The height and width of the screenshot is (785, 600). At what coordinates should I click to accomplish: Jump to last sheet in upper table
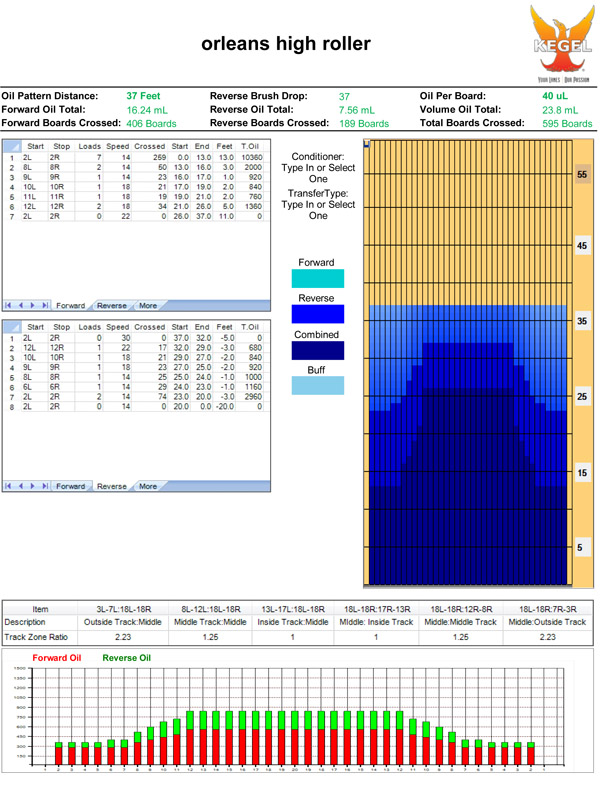coord(45,305)
